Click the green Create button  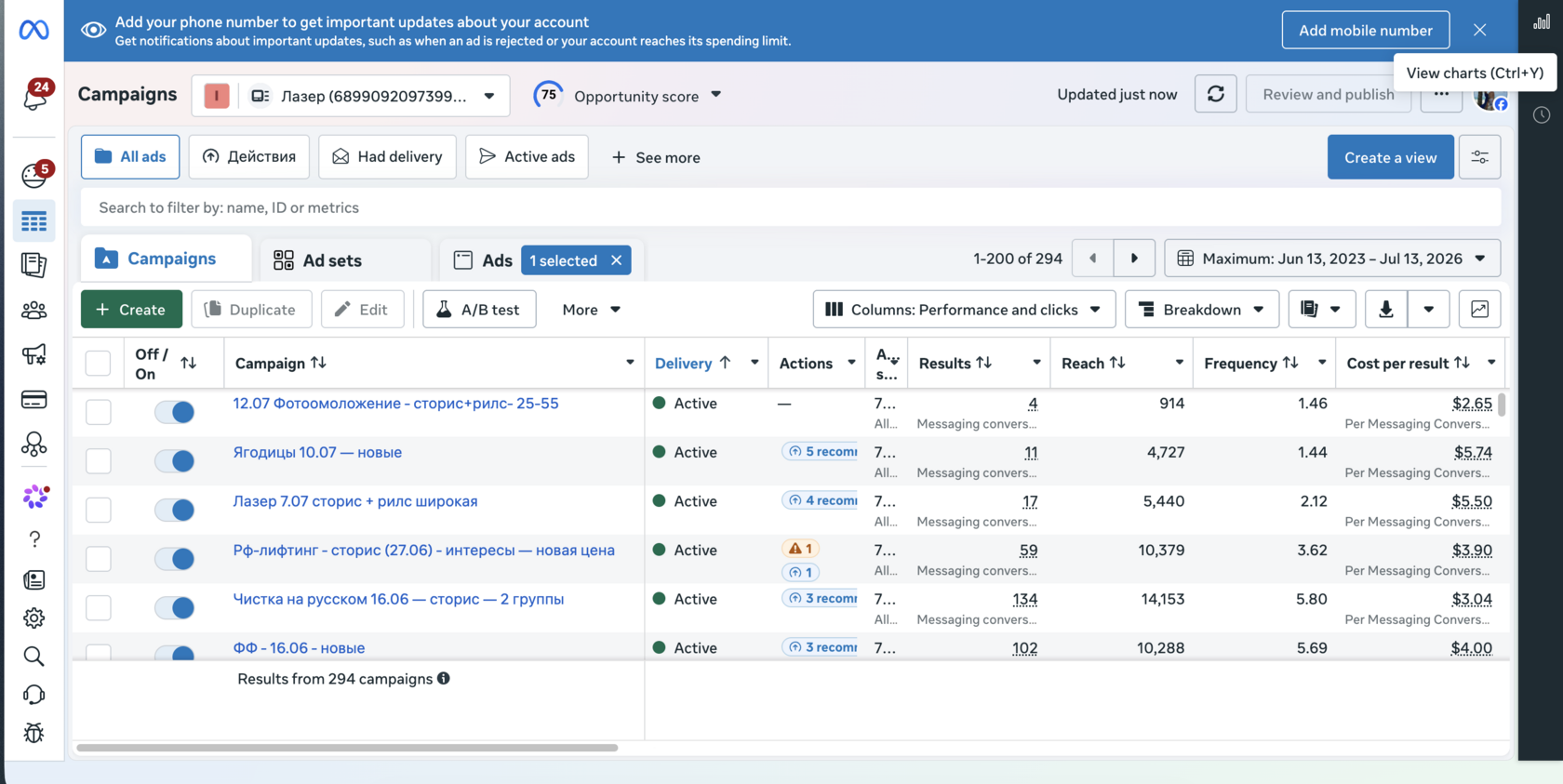(x=131, y=309)
